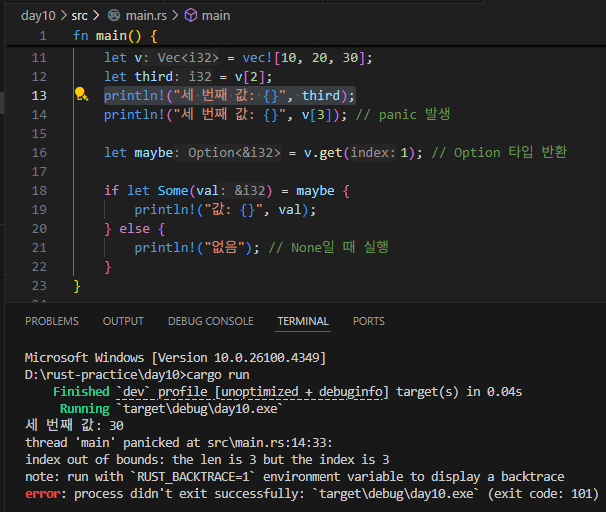Click the 'else' keyword on line 20
The image size is (606, 512).
pos(134,229)
